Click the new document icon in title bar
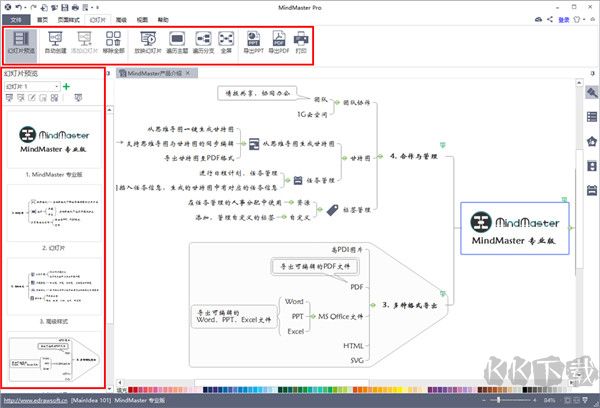 pos(44,7)
